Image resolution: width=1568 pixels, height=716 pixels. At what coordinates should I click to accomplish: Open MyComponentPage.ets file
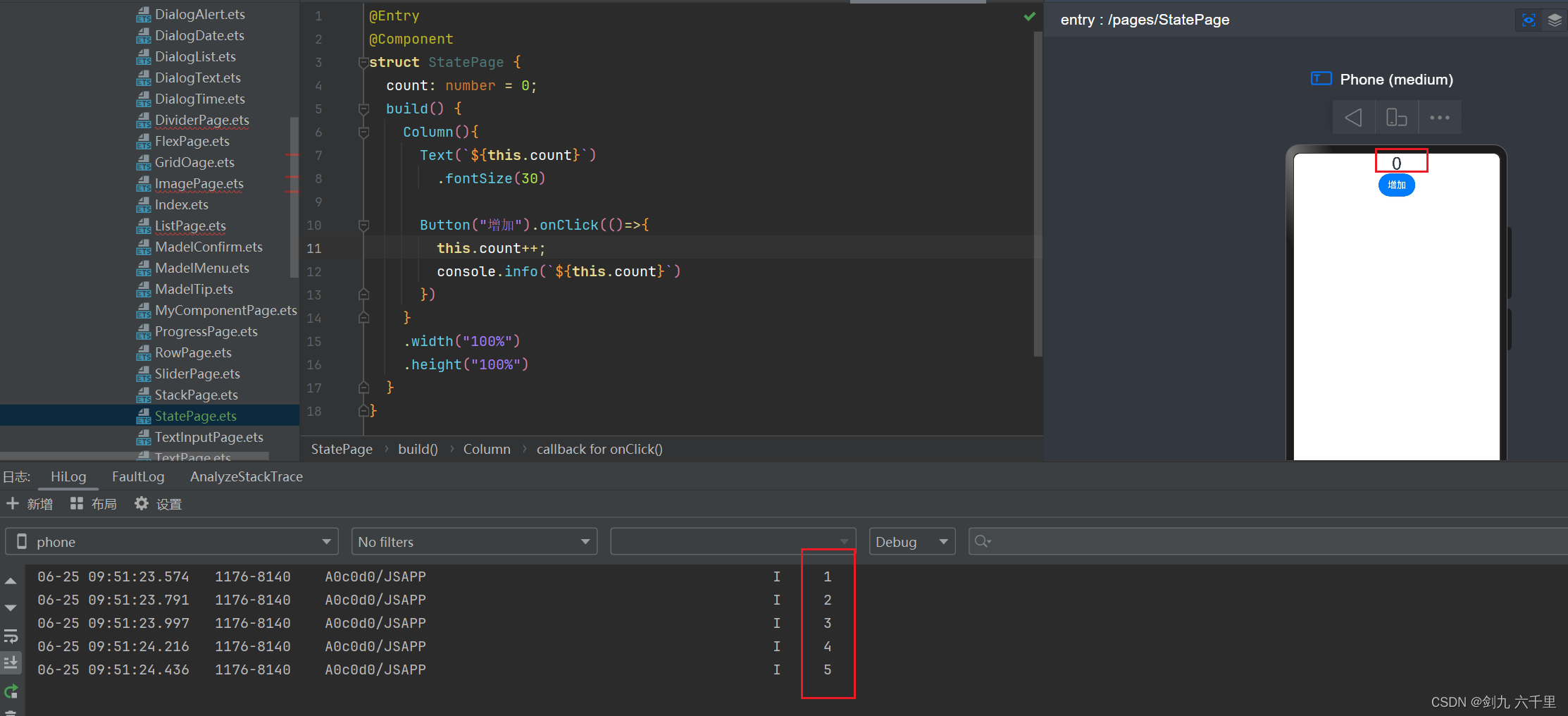pyautogui.click(x=226, y=310)
